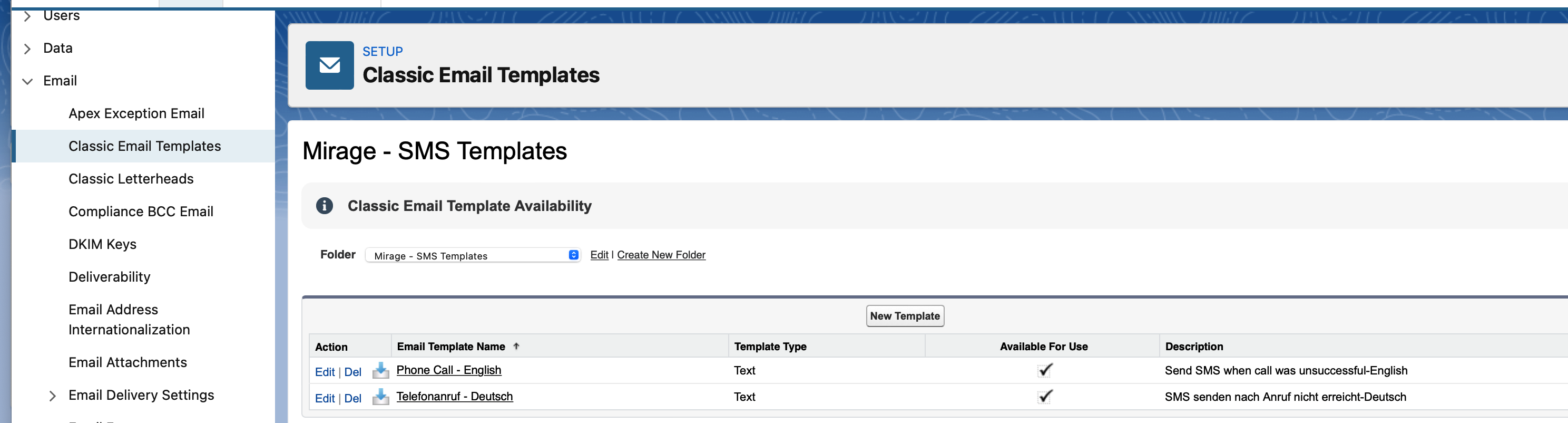Click Text type cell in Telefonanruf row
1568x423 pixels.
tap(744, 397)
